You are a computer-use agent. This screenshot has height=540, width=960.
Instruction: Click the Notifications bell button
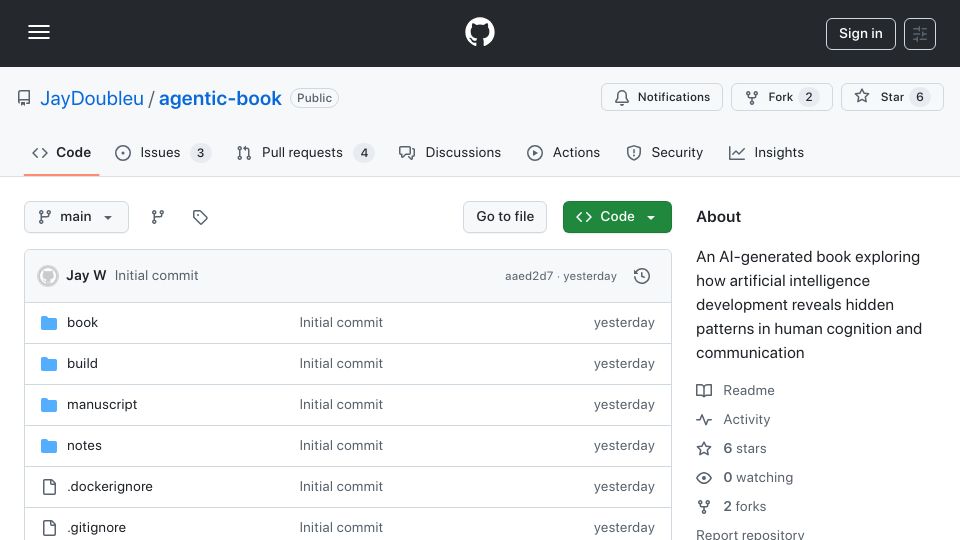(662, 97)
